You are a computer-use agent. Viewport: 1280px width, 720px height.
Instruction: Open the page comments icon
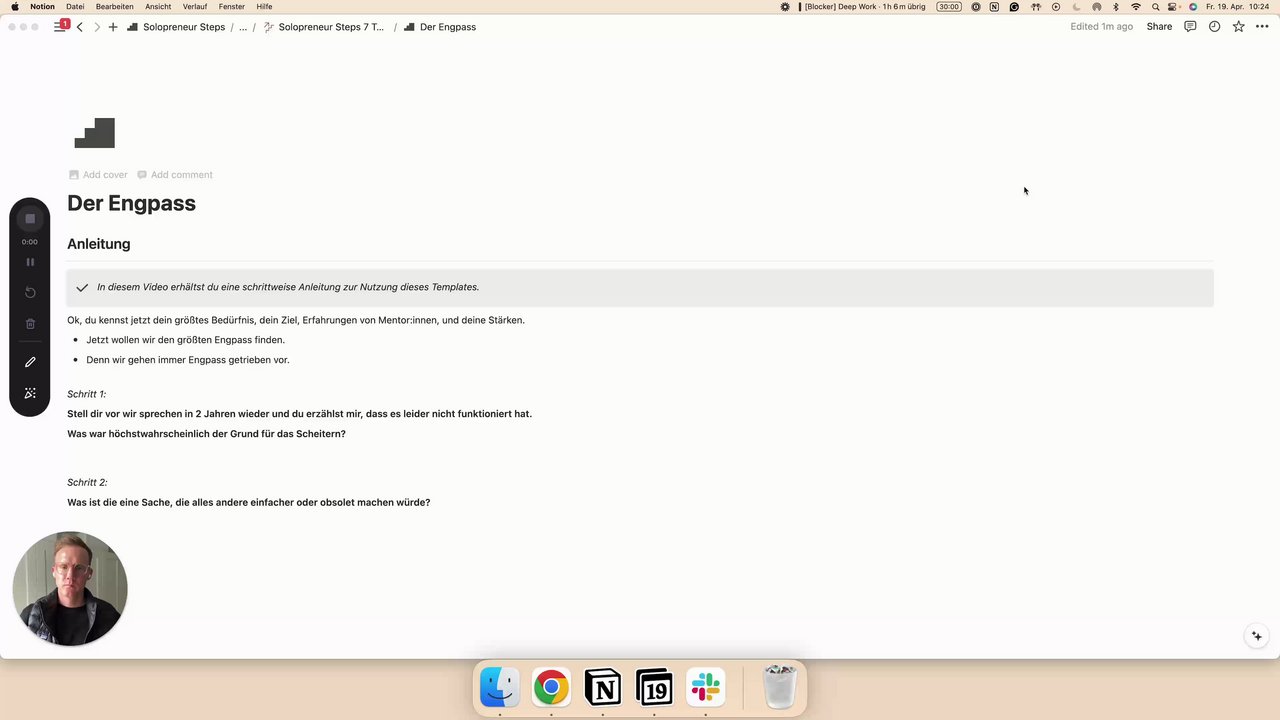click(1190, 27)
